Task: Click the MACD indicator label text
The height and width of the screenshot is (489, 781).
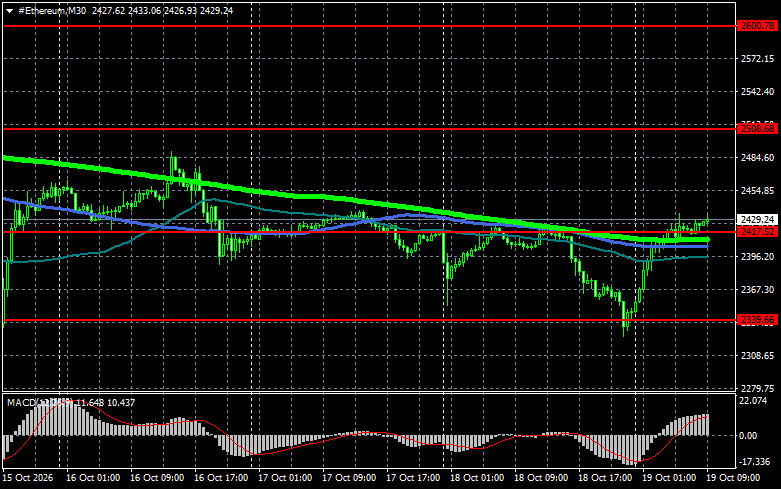Action: tap(71, 402)
